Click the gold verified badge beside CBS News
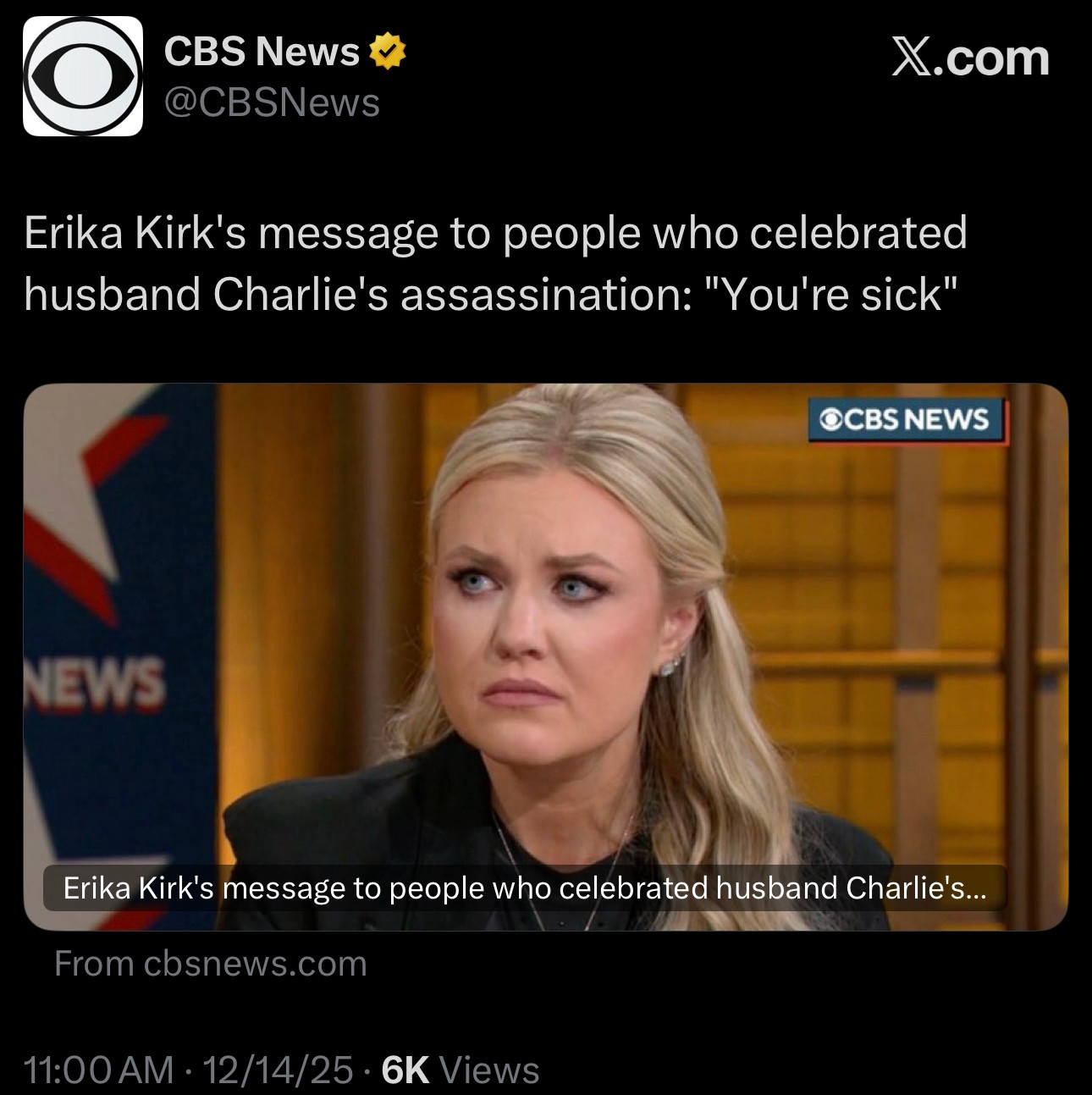The width and height of the screenshot is (1092, 1095). pos(387,52)
